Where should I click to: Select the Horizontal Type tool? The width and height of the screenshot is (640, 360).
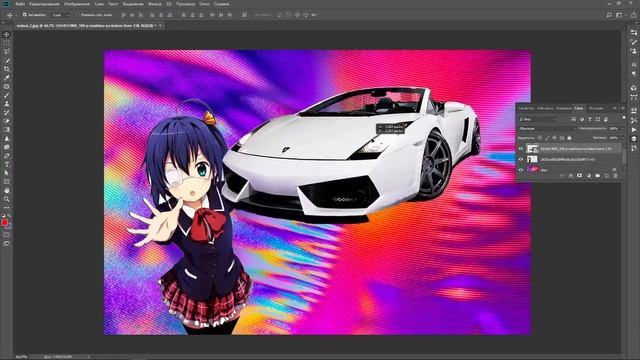pos(7,164)
